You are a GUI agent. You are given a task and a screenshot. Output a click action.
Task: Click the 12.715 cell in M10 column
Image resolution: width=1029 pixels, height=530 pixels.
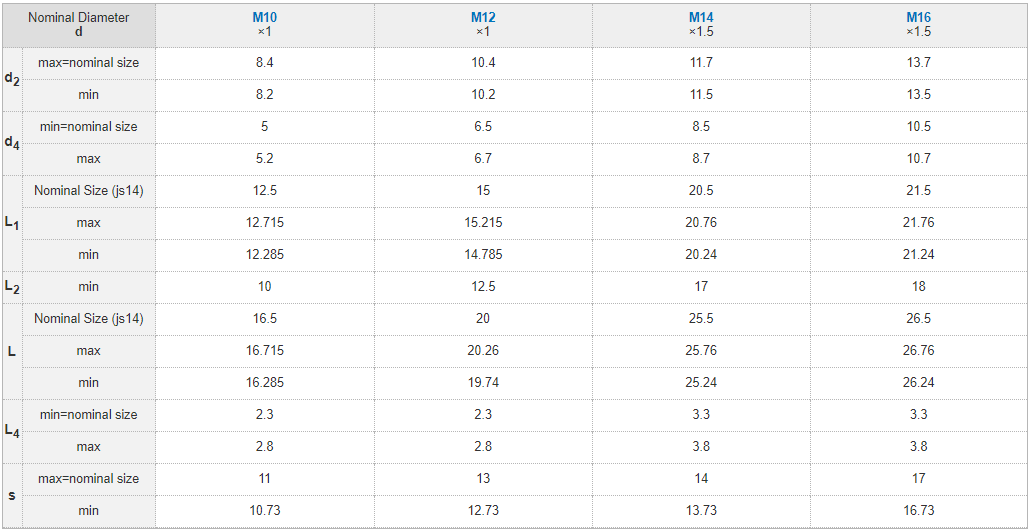click(x=265, y=223)
